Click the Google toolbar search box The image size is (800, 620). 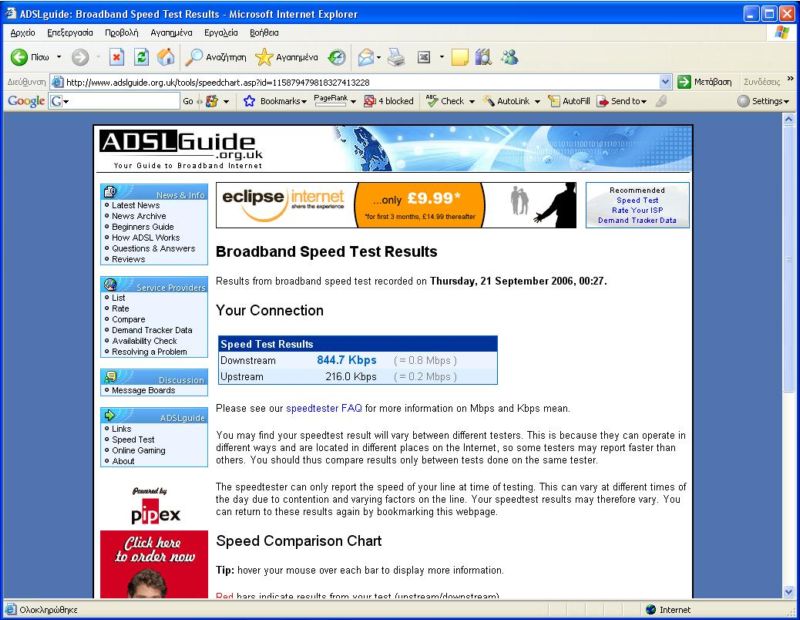(x=114, y=101)
